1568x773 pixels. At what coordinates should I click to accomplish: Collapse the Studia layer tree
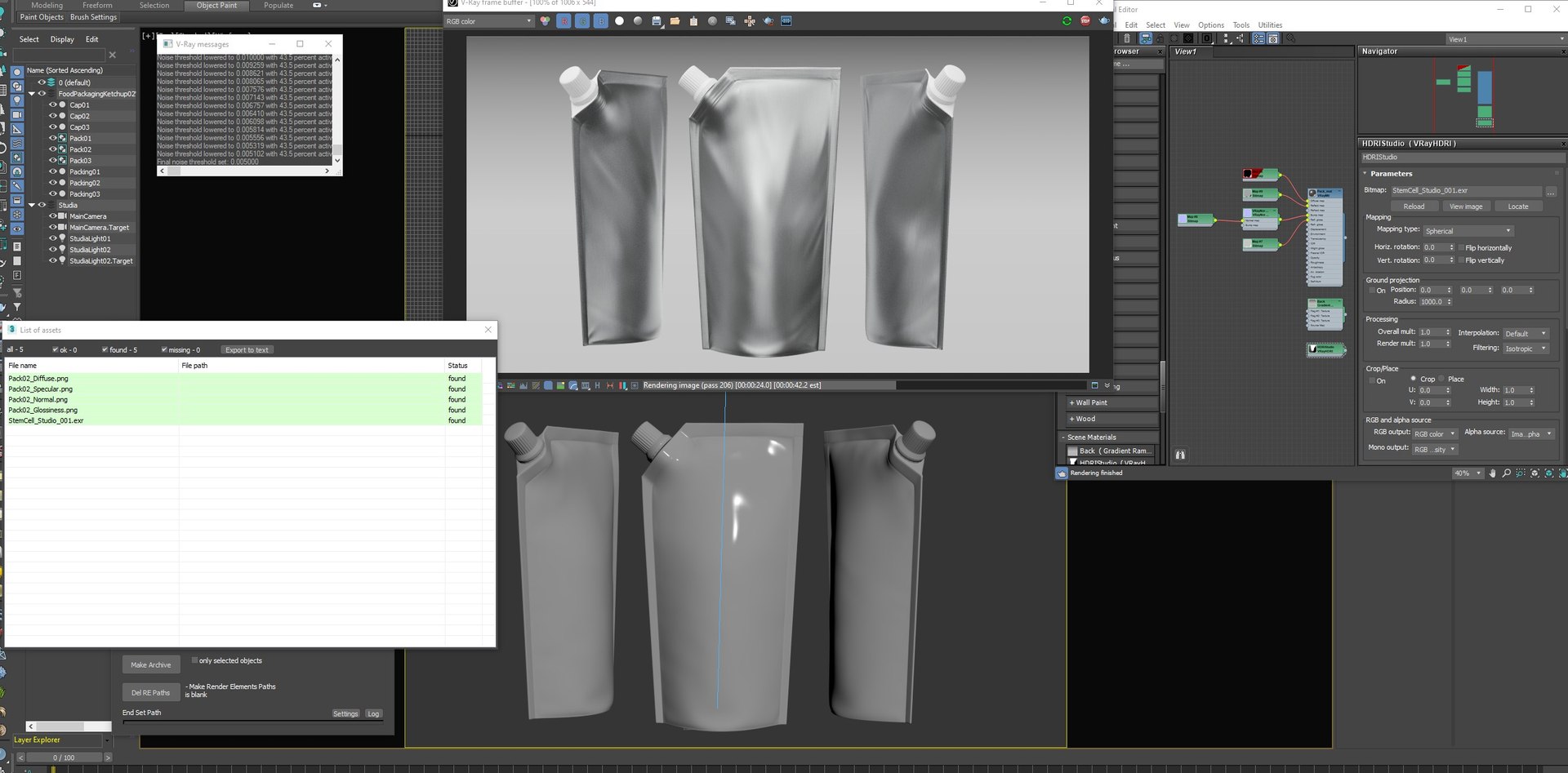[x=32, y=205]
